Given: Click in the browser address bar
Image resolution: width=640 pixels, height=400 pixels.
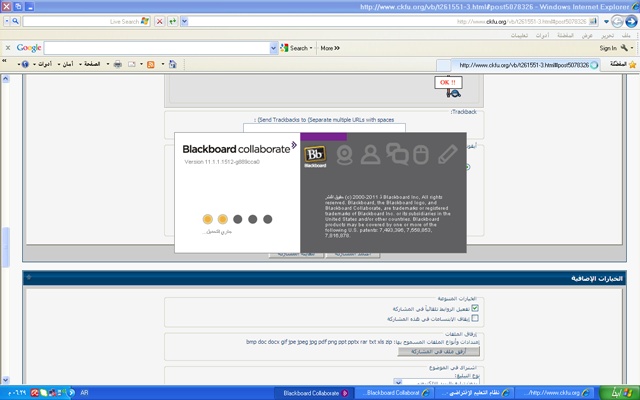Looking at the screenshot, I should (x=389, y=21).
